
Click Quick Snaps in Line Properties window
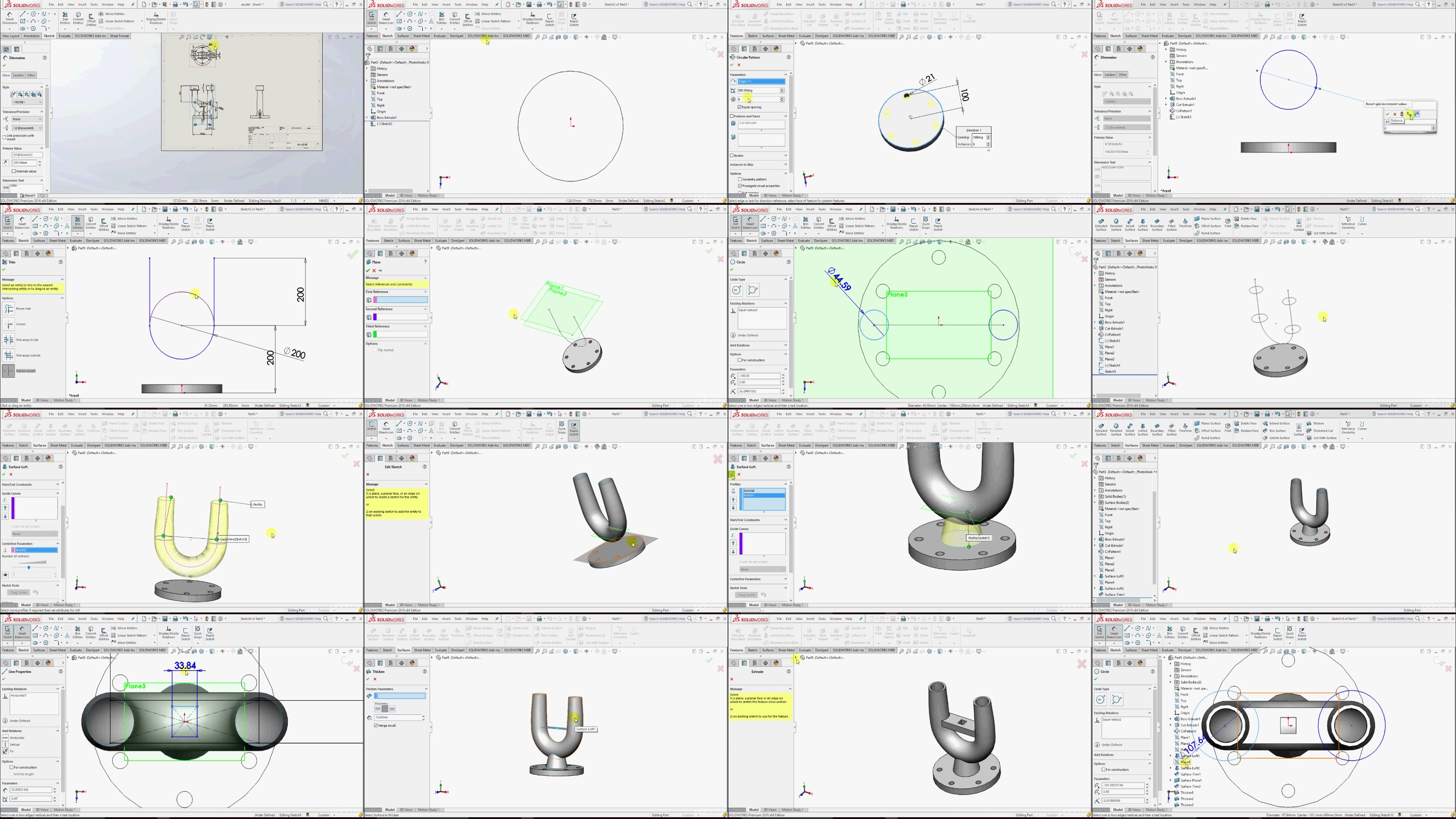[198, 632]
